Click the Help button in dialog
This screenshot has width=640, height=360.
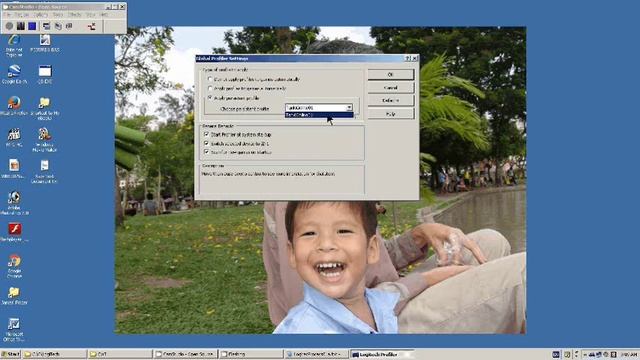tap(391, 114)
